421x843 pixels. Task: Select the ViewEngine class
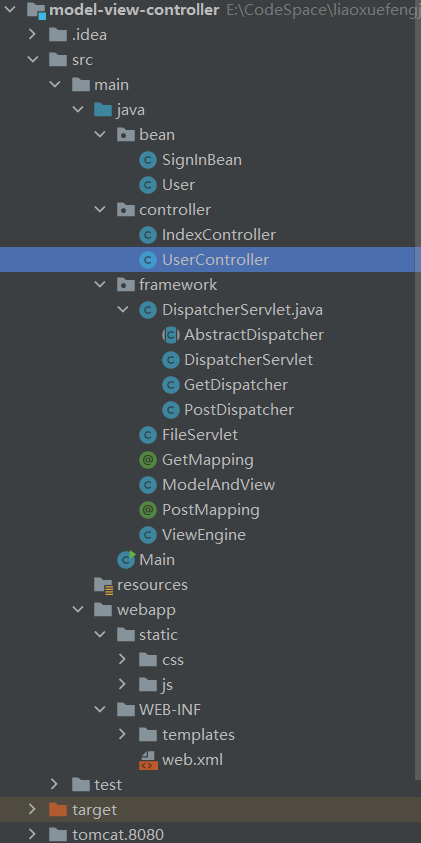204,535
